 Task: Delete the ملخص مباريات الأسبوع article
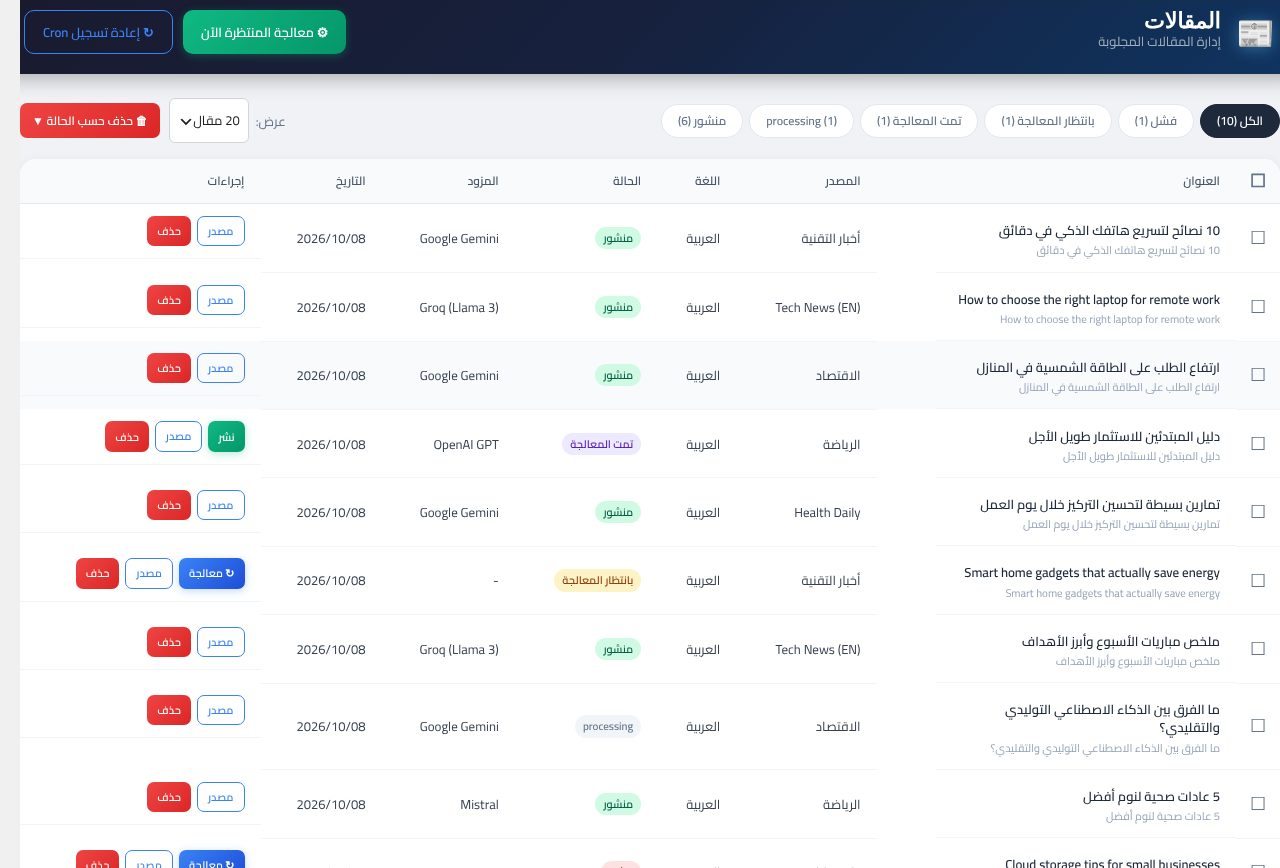click(168, 642)
